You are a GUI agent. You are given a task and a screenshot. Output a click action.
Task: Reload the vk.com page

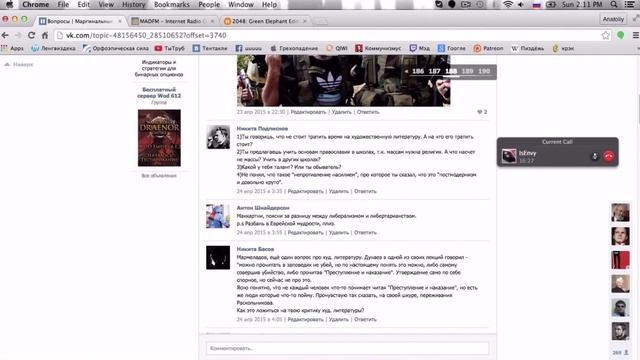coord(31,36)
